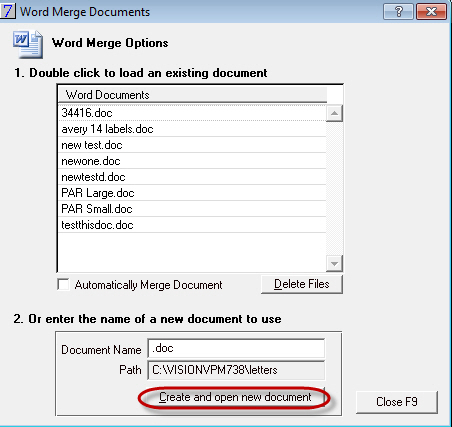Select new test.doc in list

pos(192,145)
